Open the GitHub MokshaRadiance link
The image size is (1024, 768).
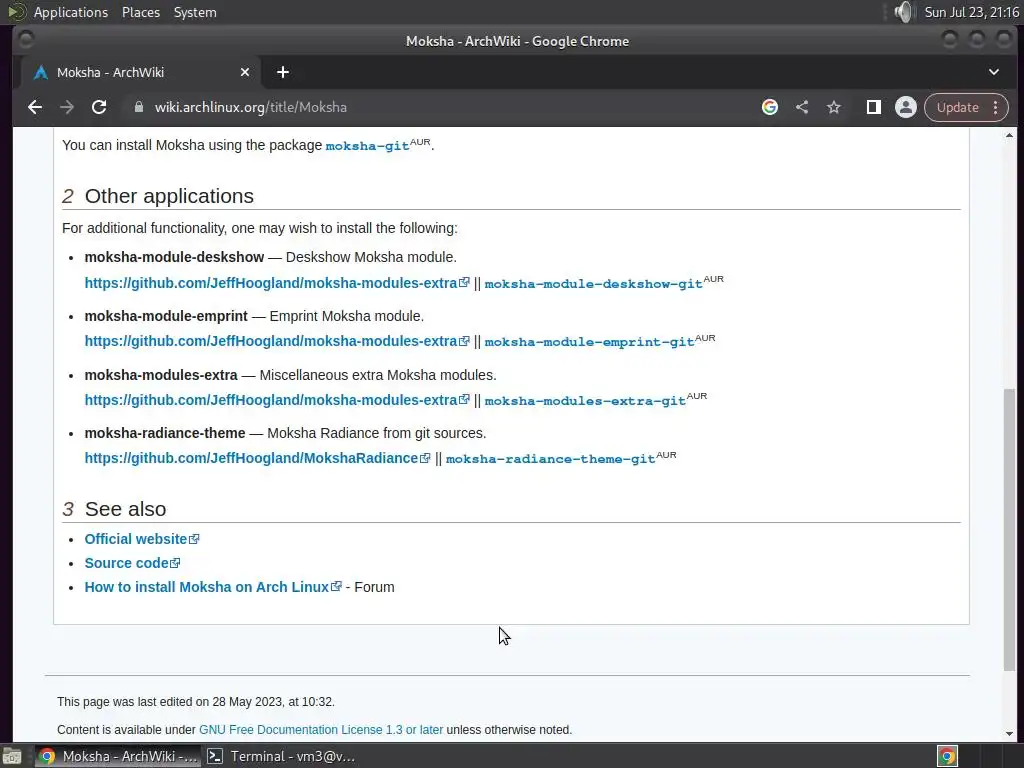click(x=257, y=458)
